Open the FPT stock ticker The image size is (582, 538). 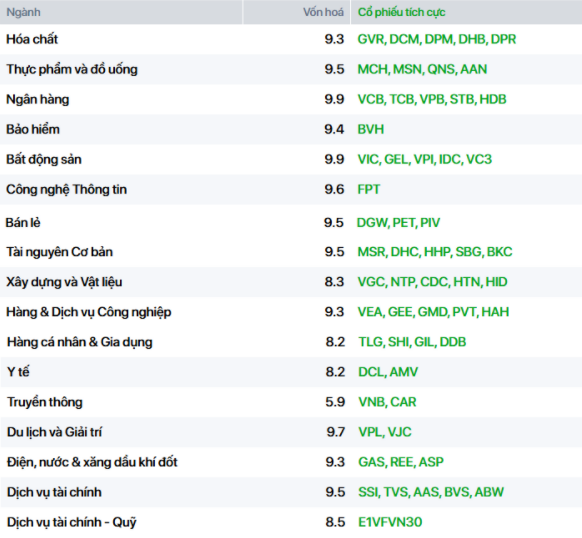coord(369,189)
